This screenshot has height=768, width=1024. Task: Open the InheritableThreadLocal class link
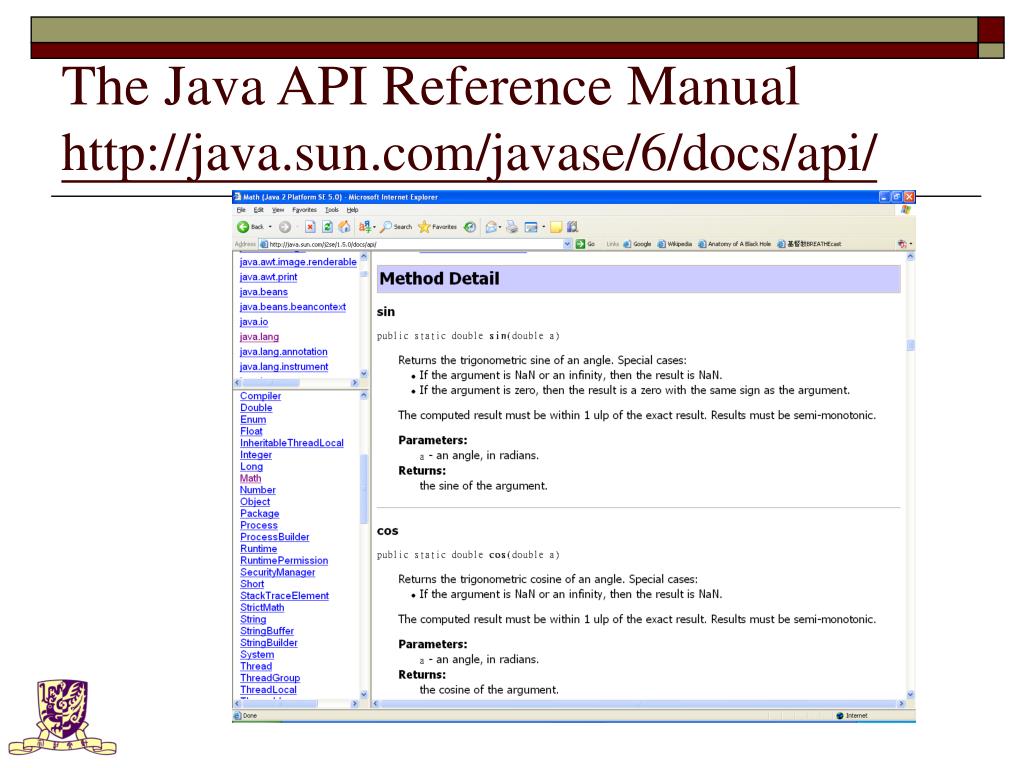[292, 443]
